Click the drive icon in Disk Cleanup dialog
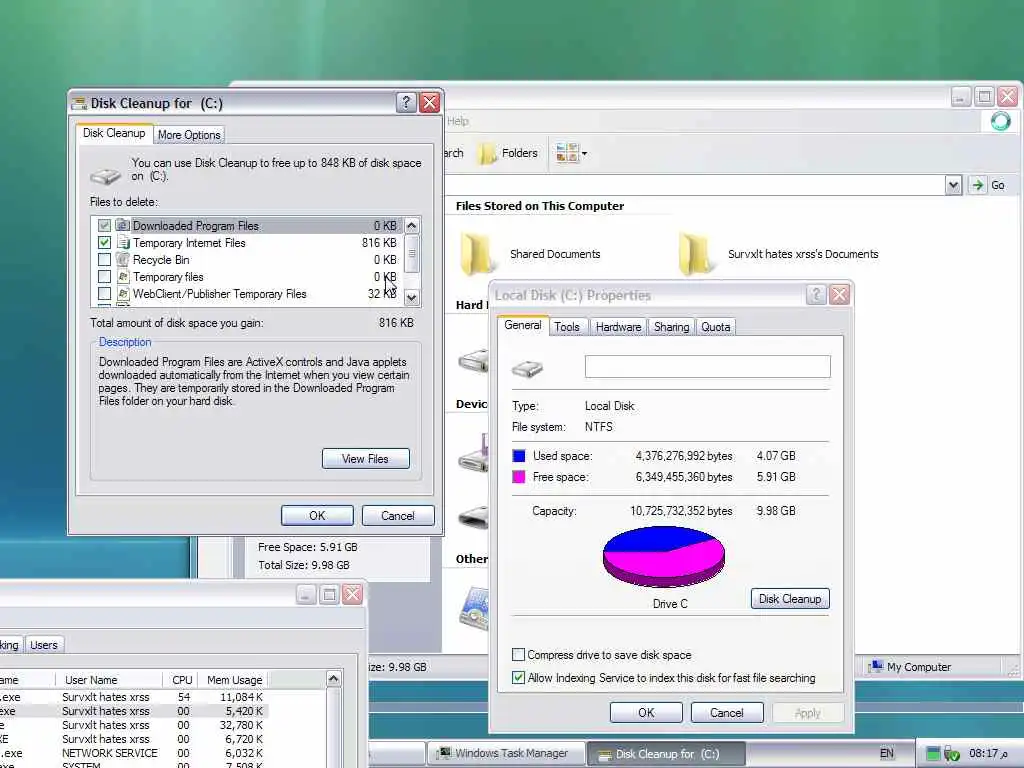This screenshot has width=1024, height=768. [x=105, y=175]
